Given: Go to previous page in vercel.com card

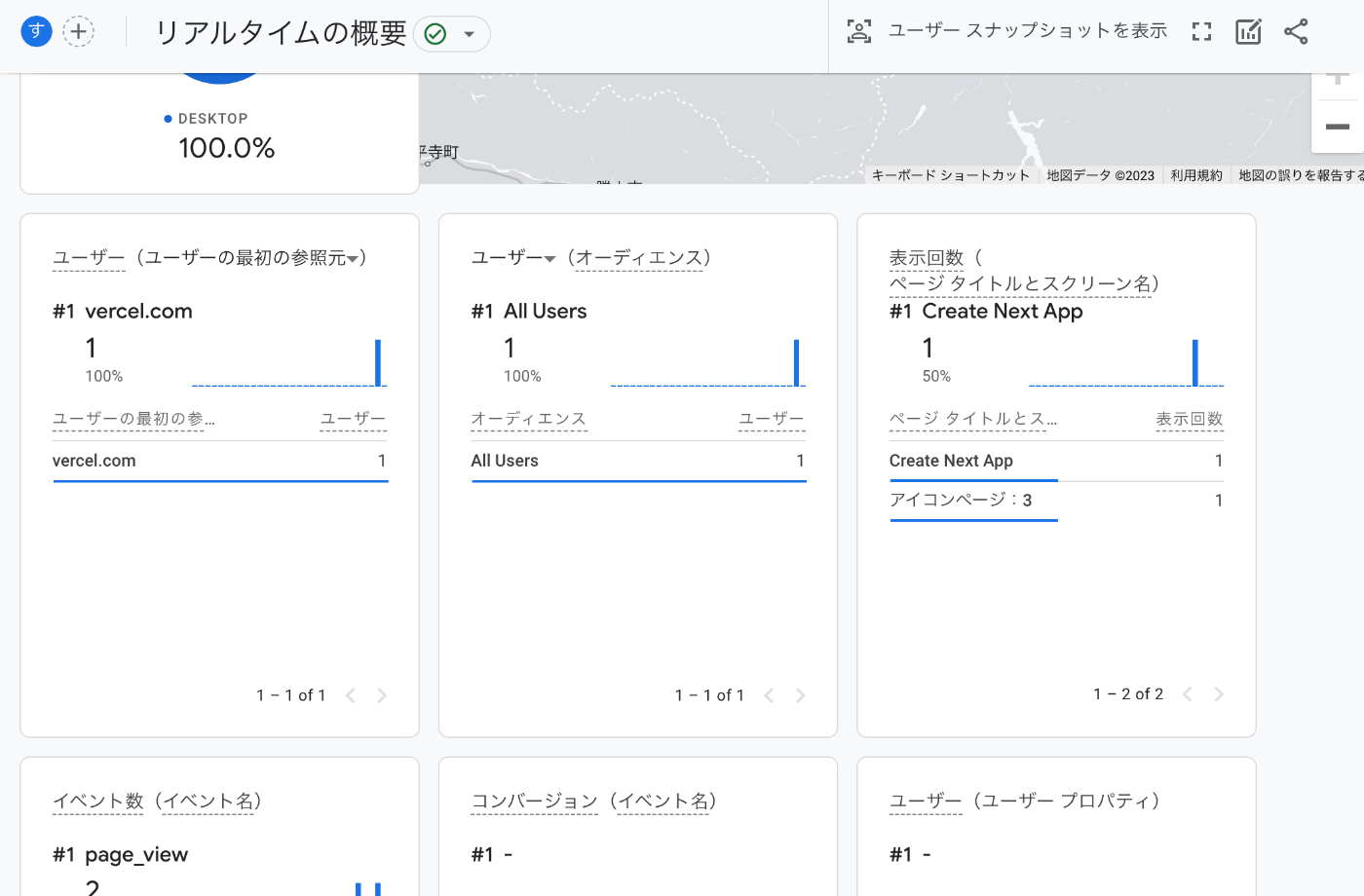Looking at the screenshot, I should tap(351, 695).
